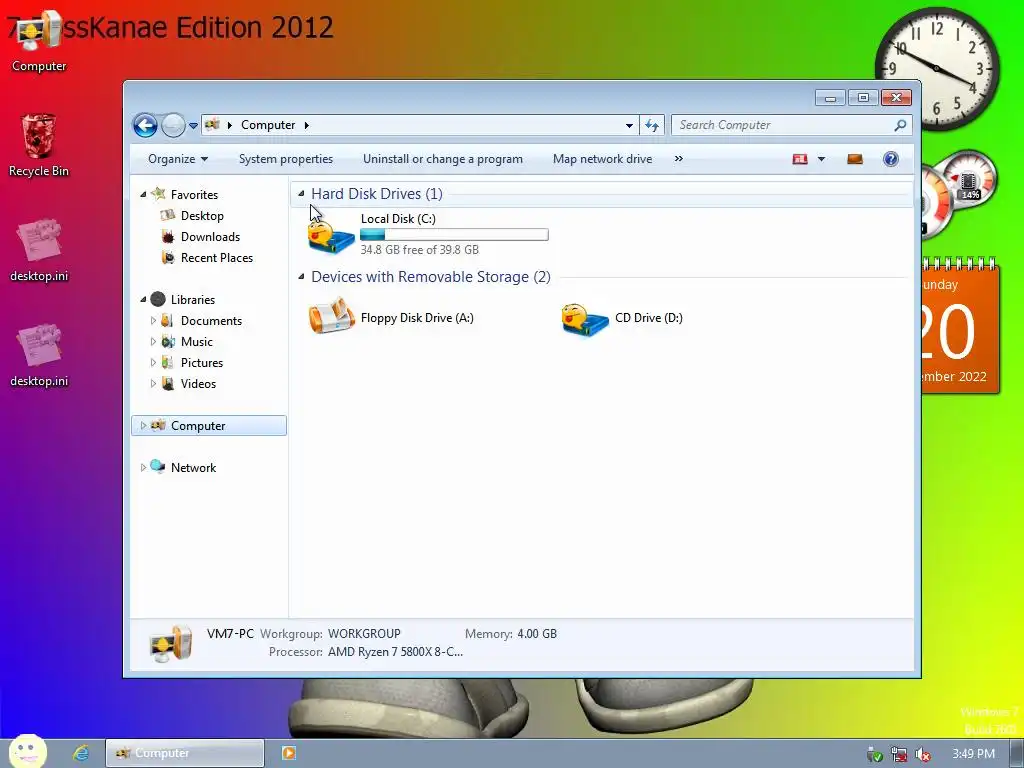The image size is (1024, 768).
Task: Toggle the preview pane
Action: [x=855, y=159]
